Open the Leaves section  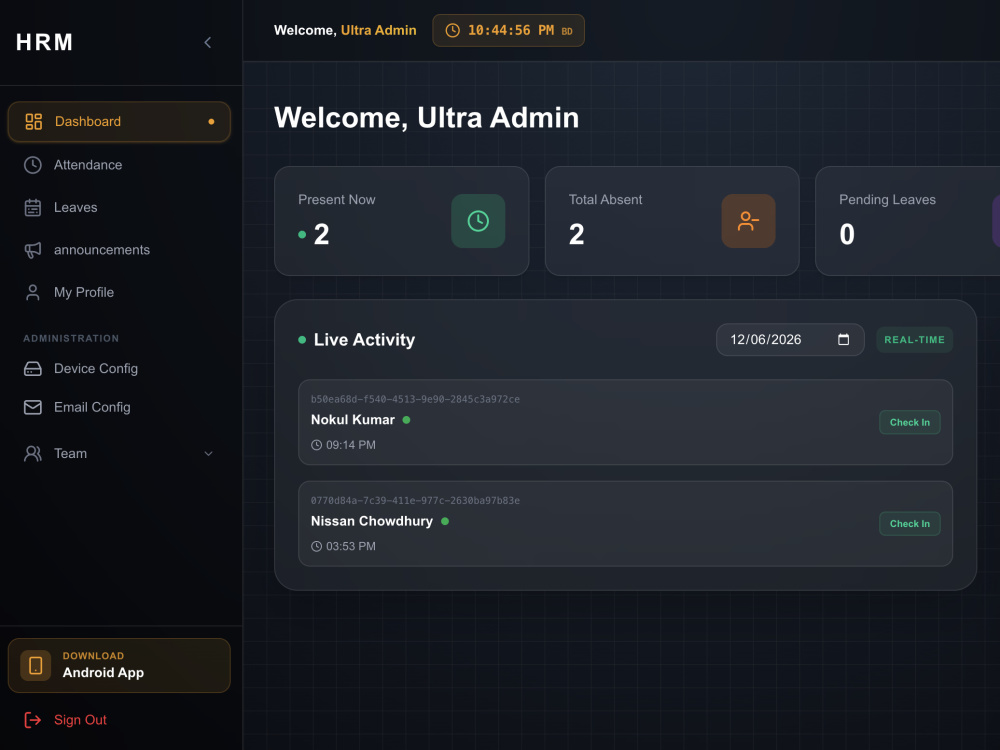tap(76, 207)
